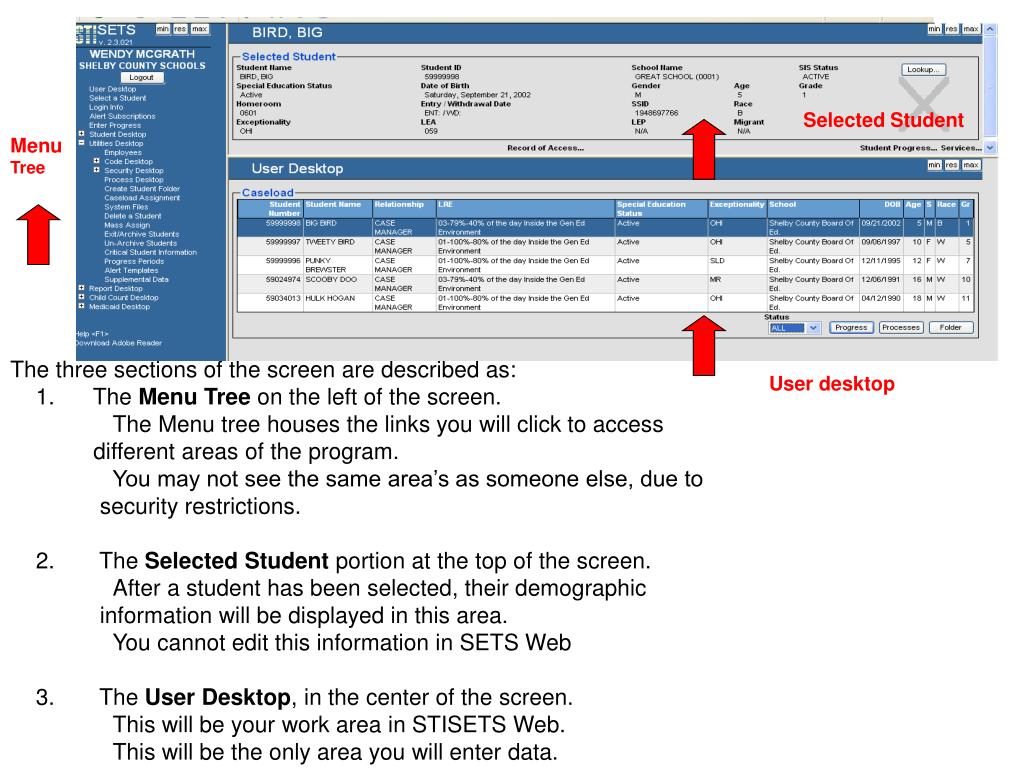Click the res button of the SETS menu panel
This screenshot has width=1024, height=768.
180,29
